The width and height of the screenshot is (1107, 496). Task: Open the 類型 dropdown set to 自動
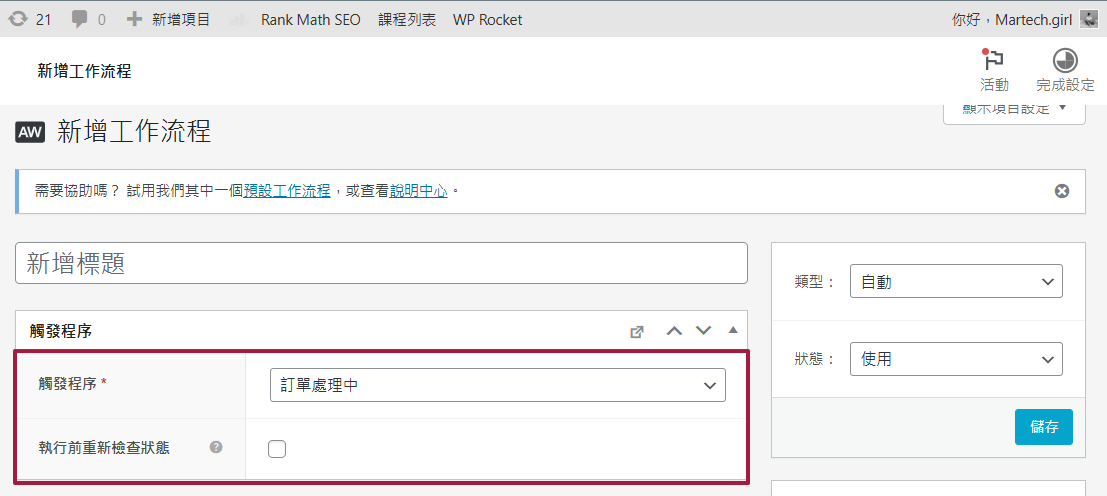click(955, 282)
